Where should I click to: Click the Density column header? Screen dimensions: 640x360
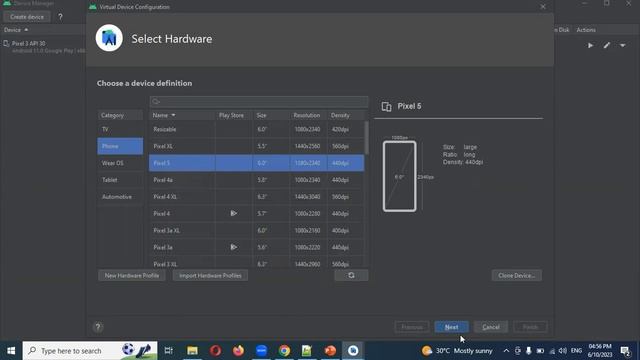pos(345,116)
